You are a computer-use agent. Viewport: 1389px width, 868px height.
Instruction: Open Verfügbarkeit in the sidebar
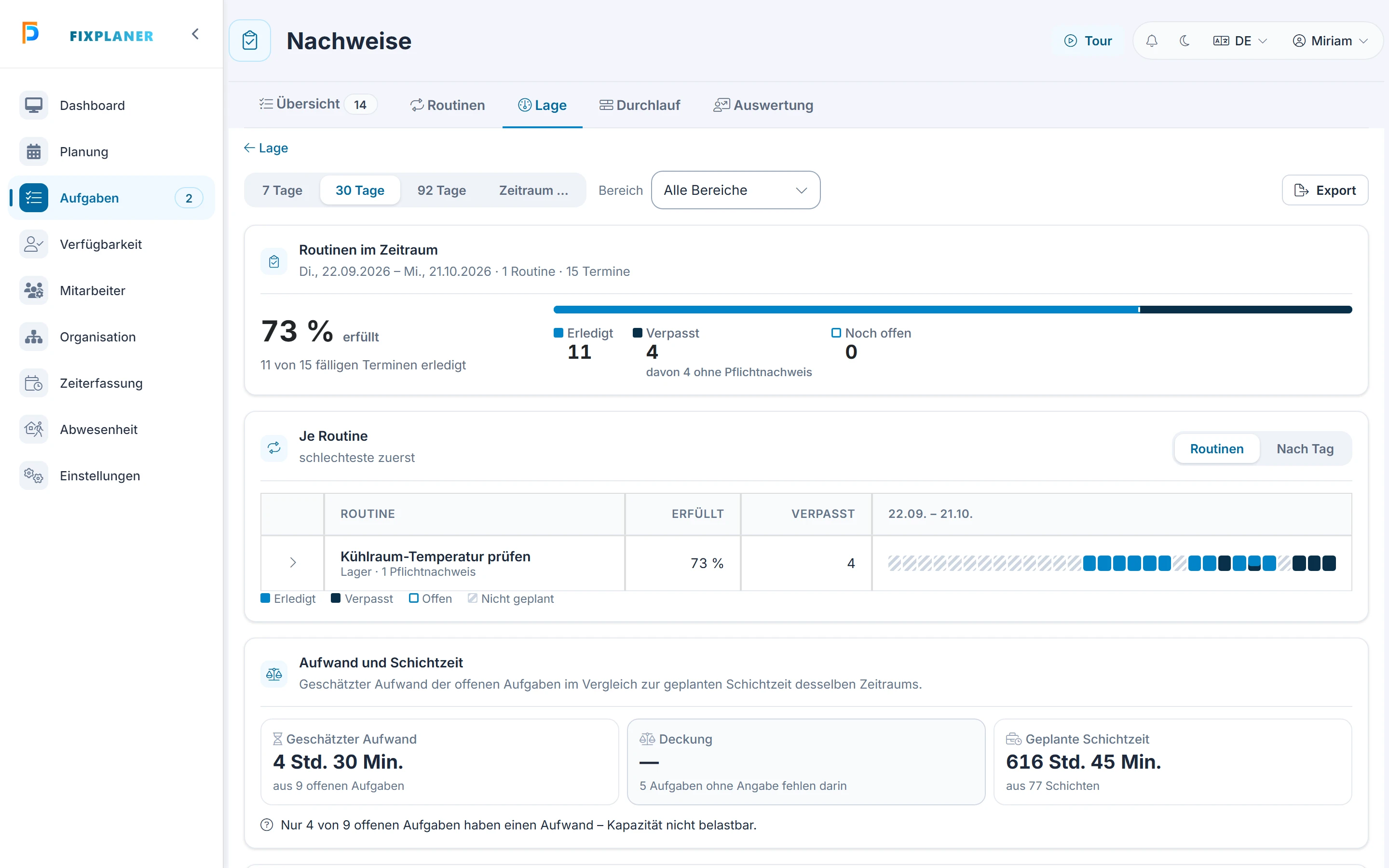point(111,244)
